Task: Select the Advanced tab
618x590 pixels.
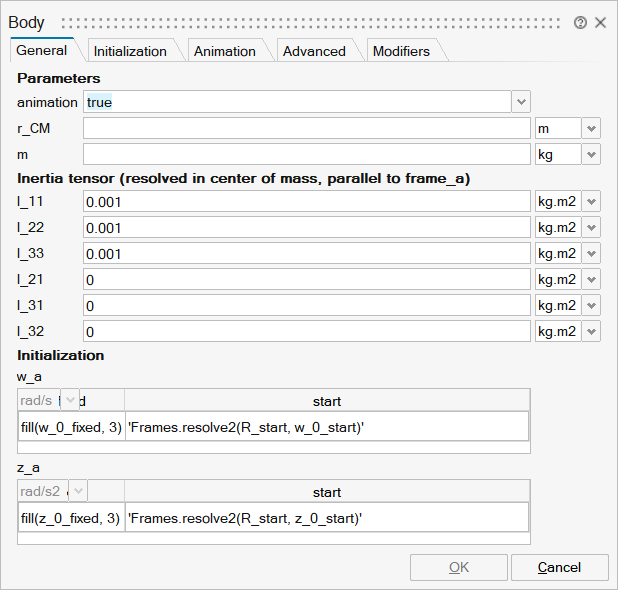Action: click(x=313, y=51)
